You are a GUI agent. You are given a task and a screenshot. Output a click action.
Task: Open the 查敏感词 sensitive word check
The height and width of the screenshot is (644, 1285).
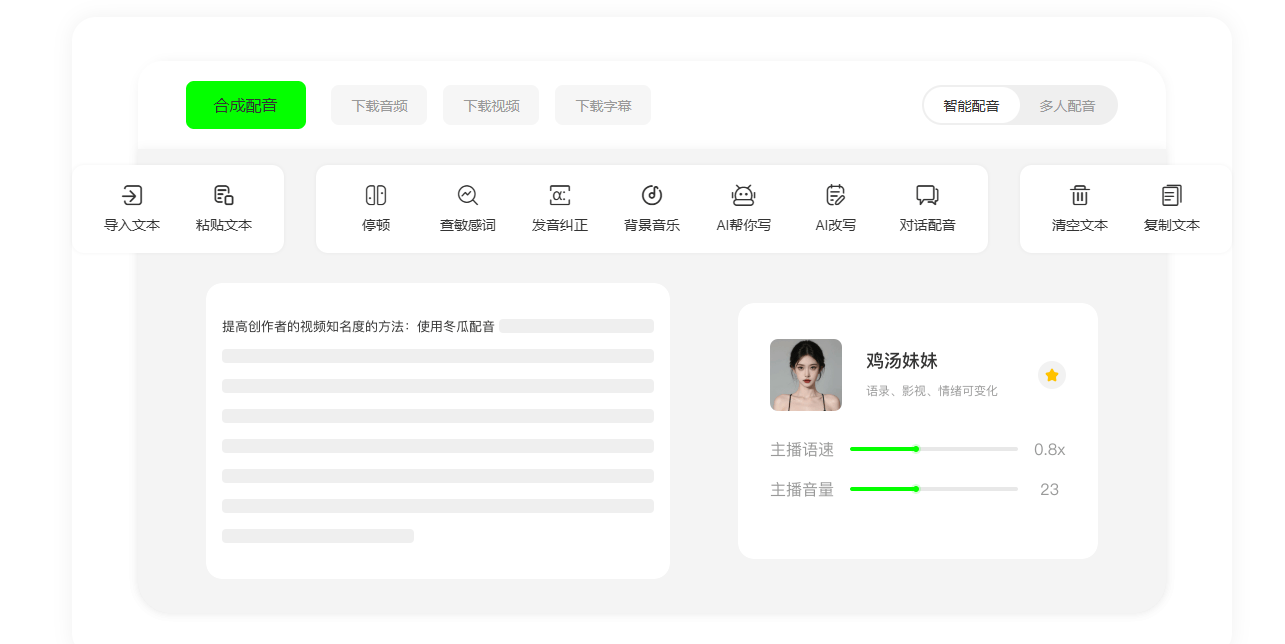[x=468, y=195]
